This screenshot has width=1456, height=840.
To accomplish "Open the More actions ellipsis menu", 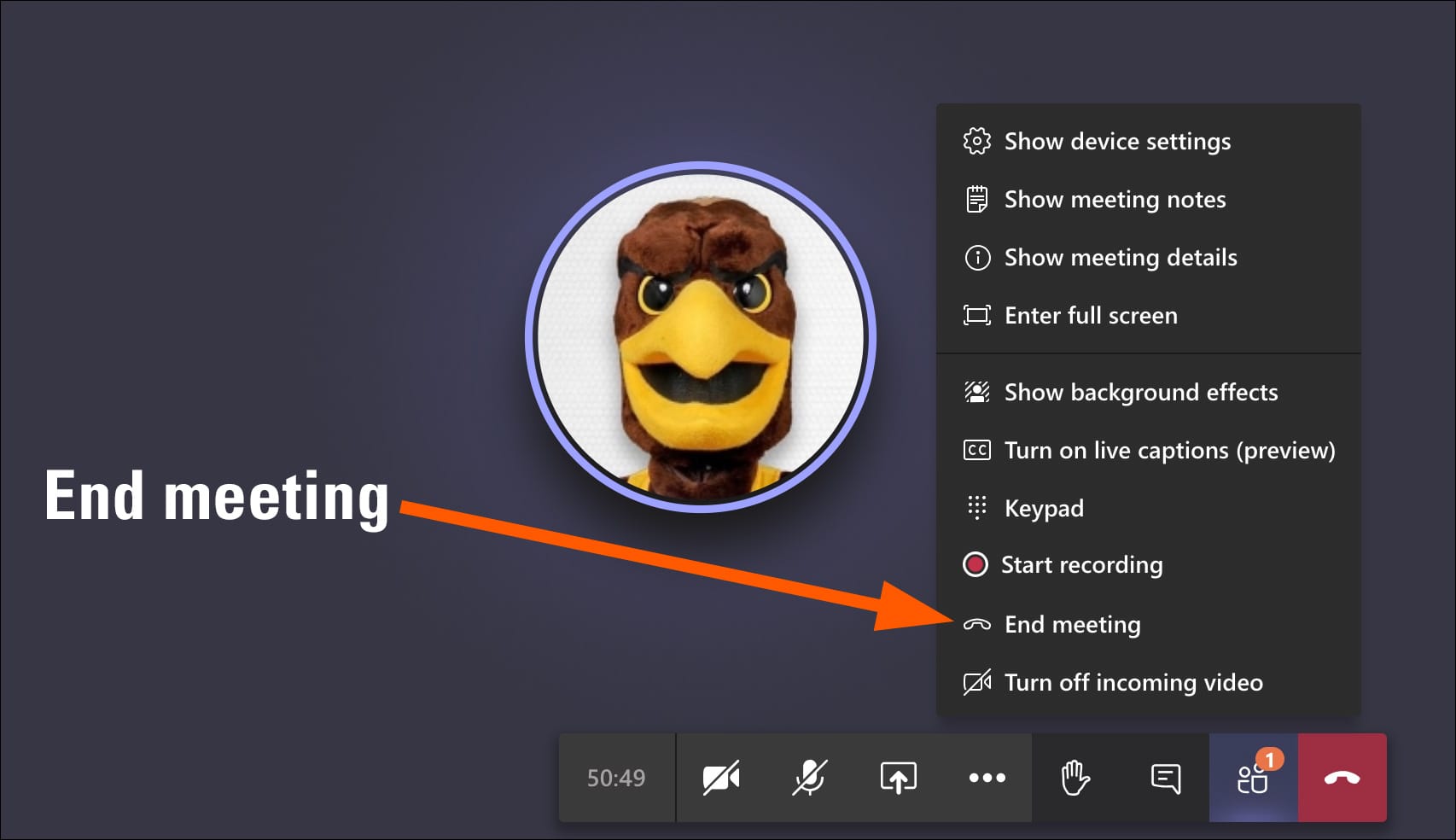I will [987, 778].
